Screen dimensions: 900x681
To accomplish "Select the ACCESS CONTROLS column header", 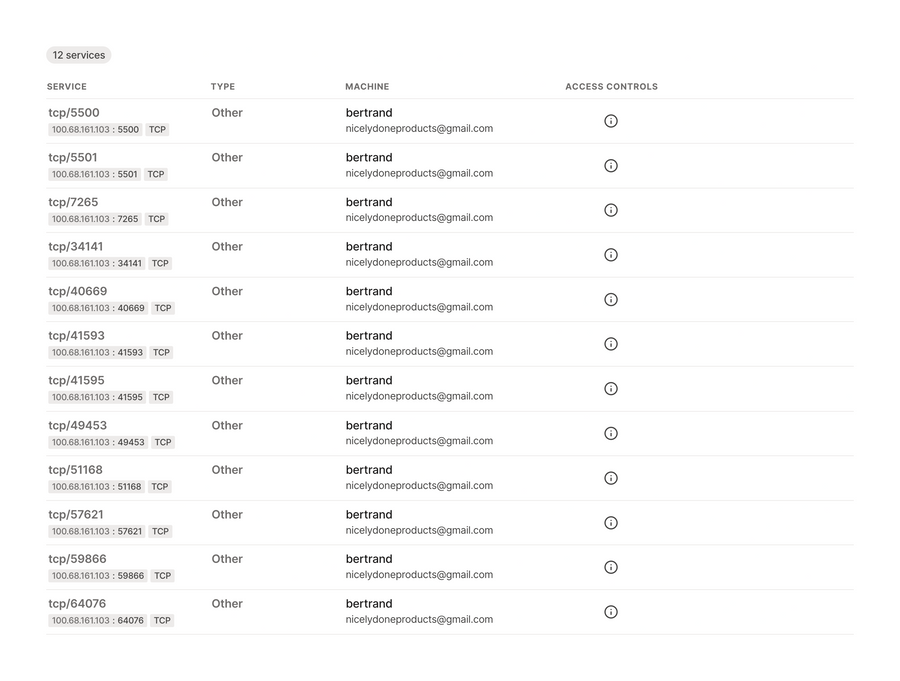I will 611,86.
